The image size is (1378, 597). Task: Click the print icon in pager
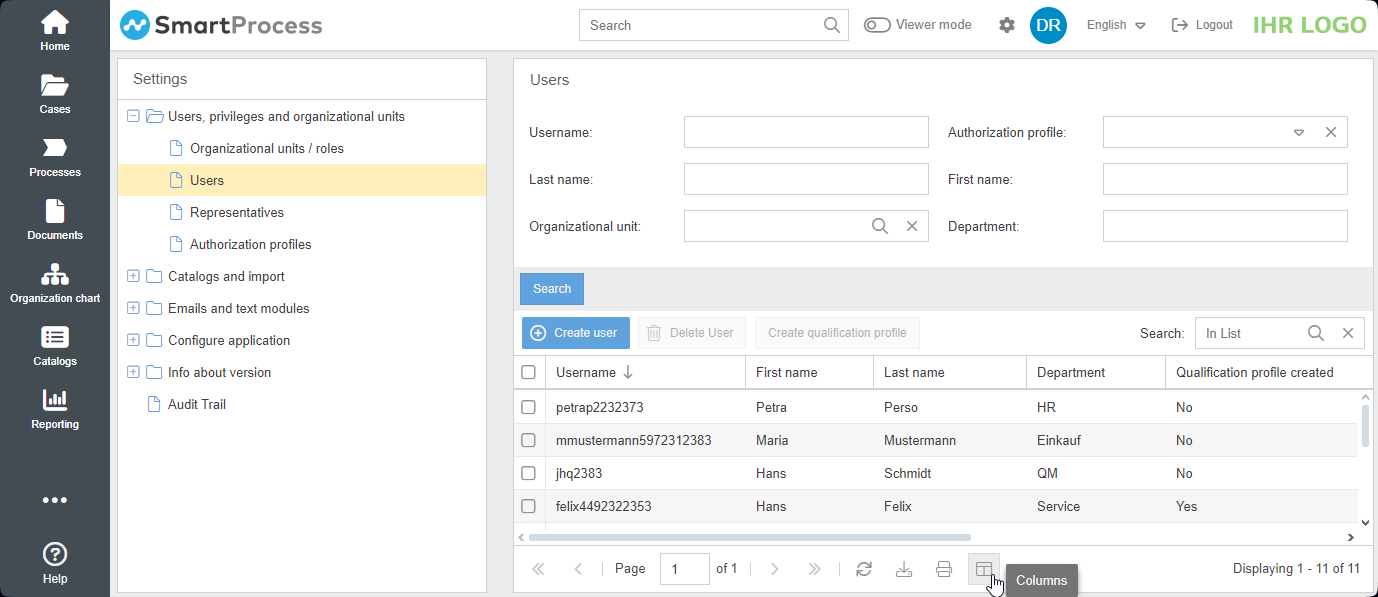pyautogui.click(x=944, y=569)
